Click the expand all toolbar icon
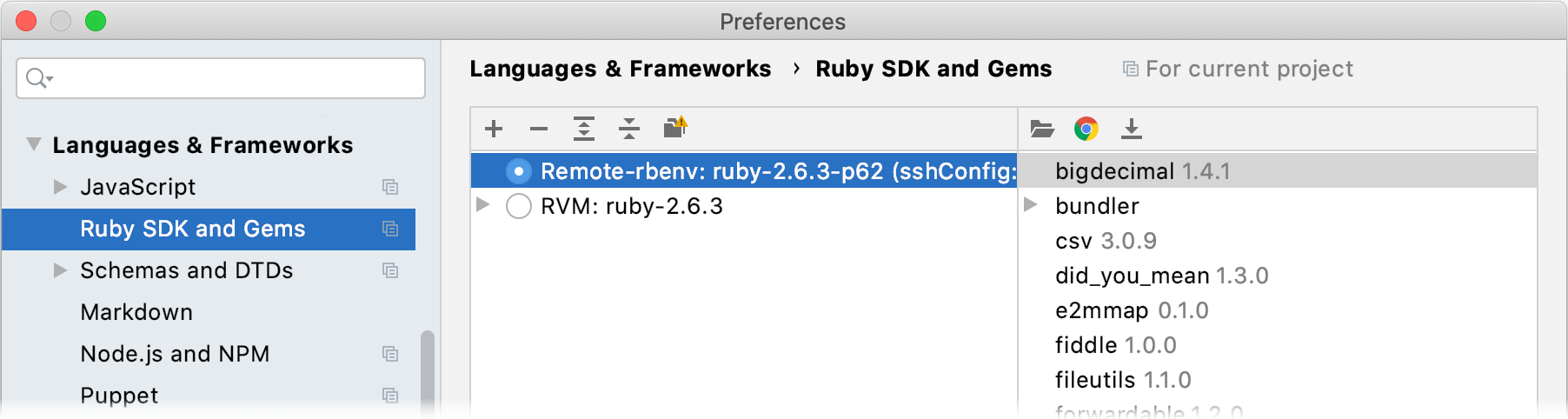Viewport: 1568px width, 419px height. tap(584, 129)
